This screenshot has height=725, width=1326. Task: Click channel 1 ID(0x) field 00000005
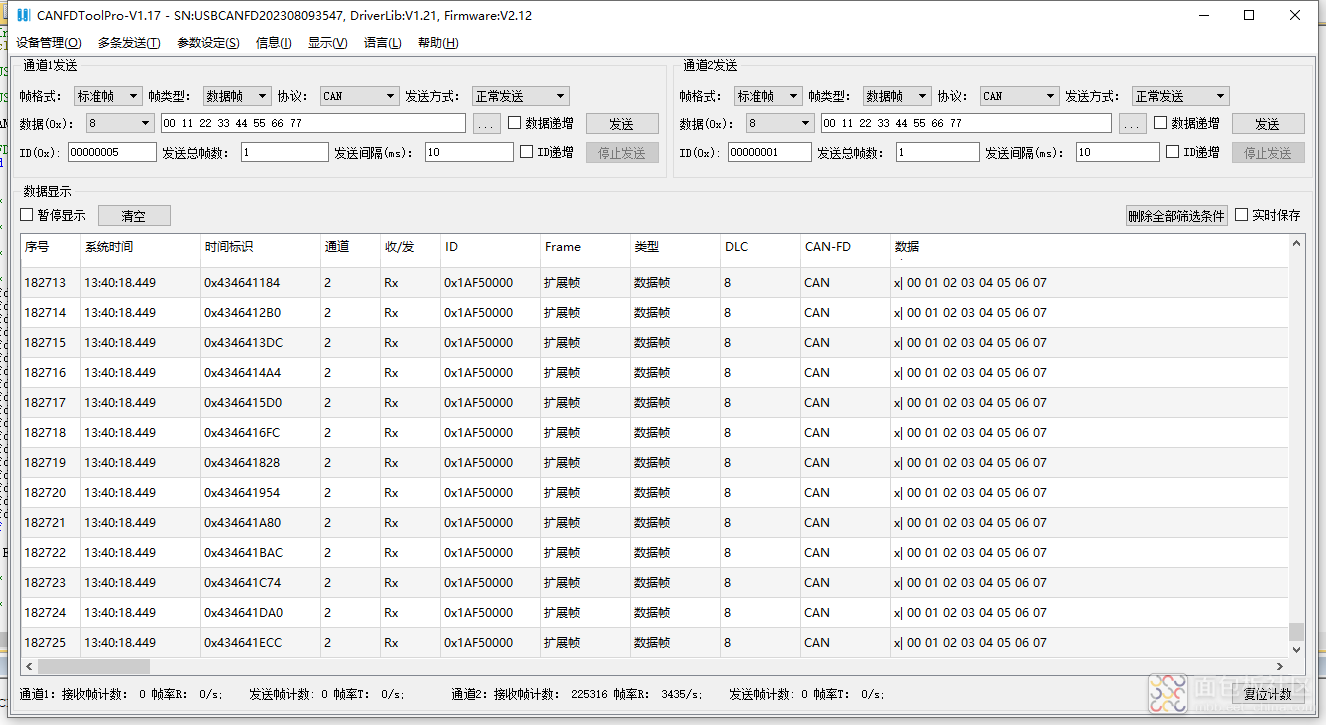coord(112,152)
